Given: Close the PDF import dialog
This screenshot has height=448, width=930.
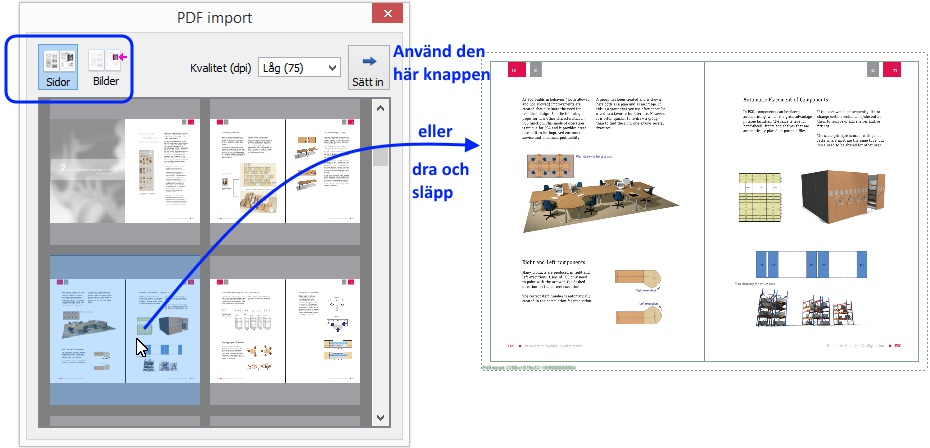Looking at the screenshot, I should pos(386,13).
